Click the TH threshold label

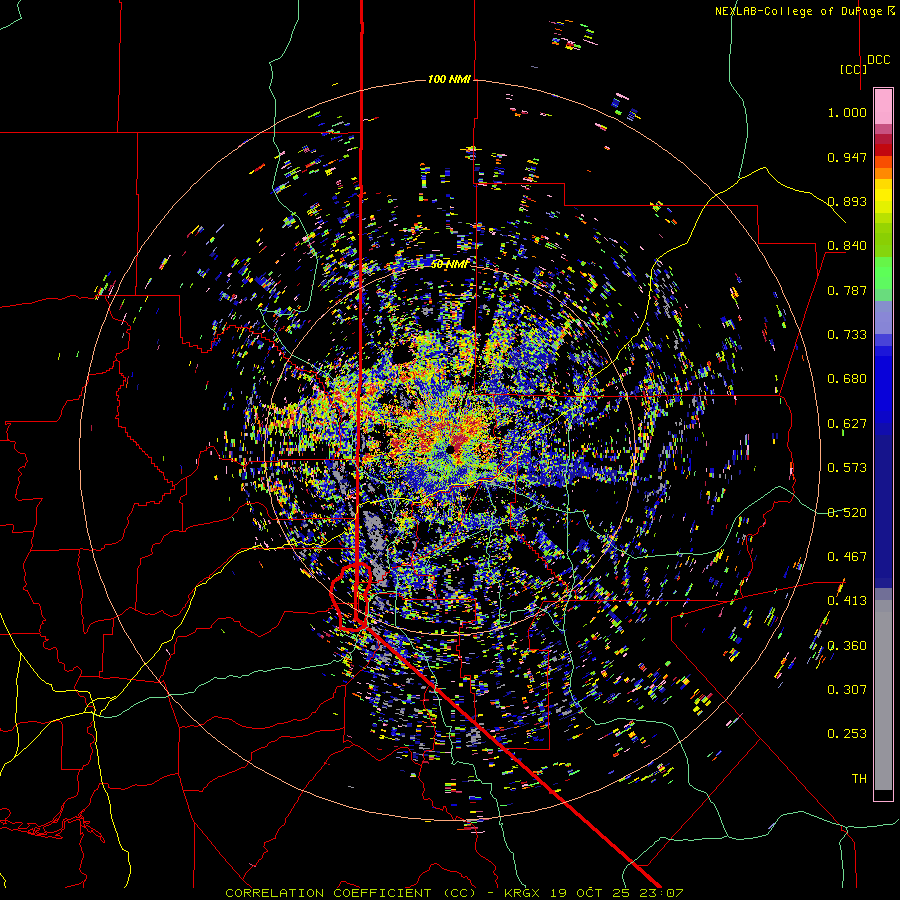point(859,779)
